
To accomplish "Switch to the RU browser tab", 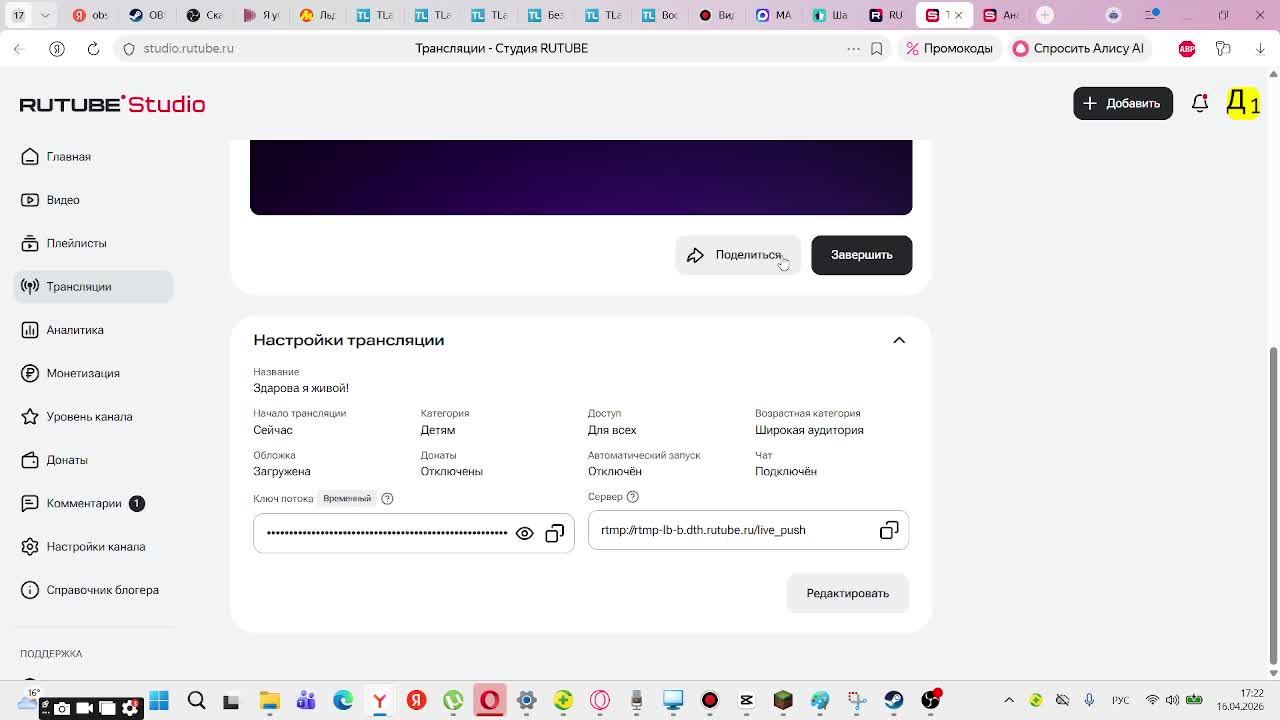I will point(887,15).
